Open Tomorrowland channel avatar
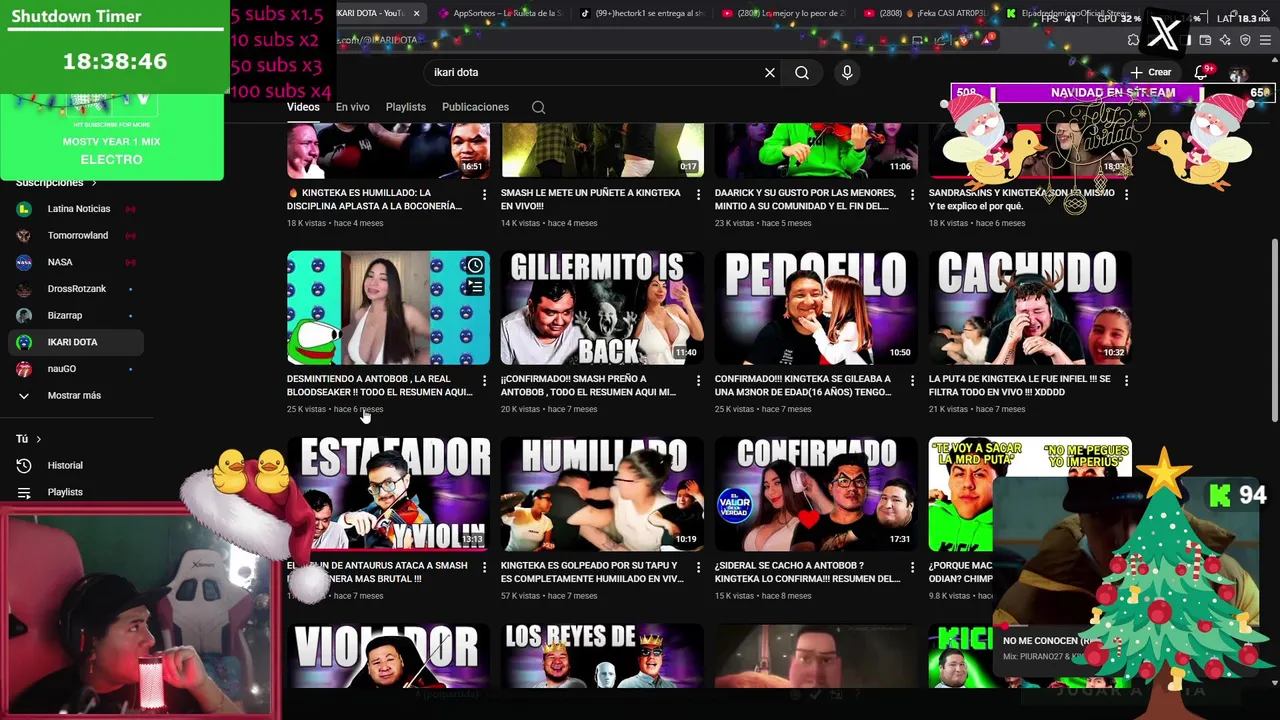 coord(24,236)
